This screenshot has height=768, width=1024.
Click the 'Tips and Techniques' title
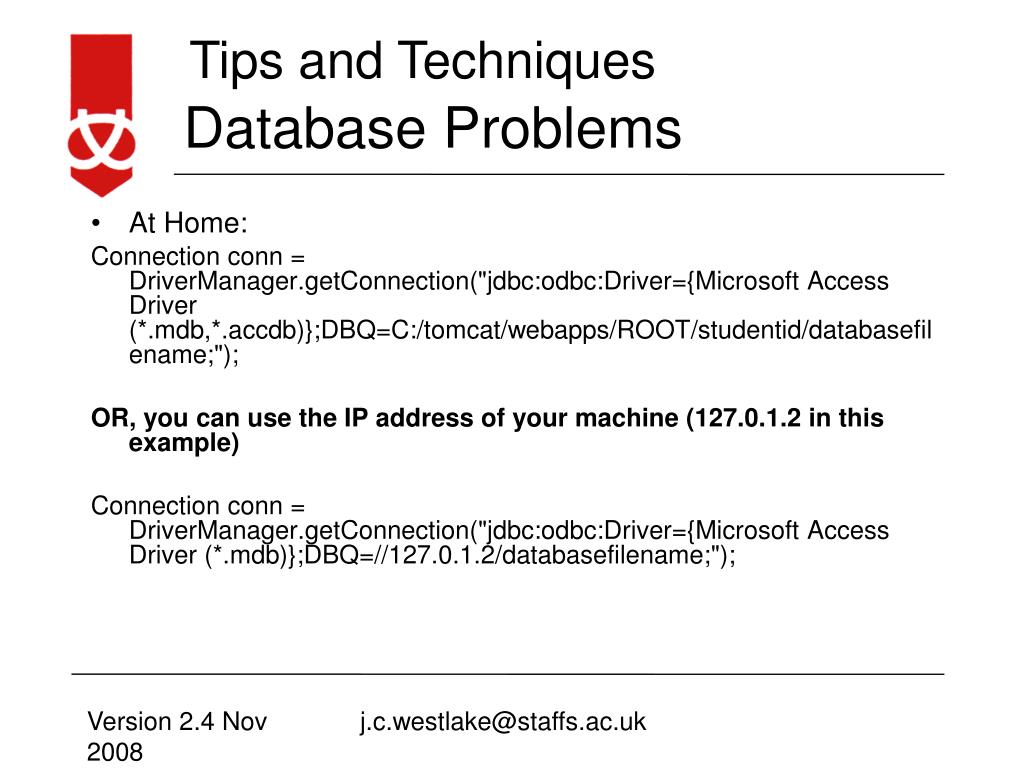[422, 61]
